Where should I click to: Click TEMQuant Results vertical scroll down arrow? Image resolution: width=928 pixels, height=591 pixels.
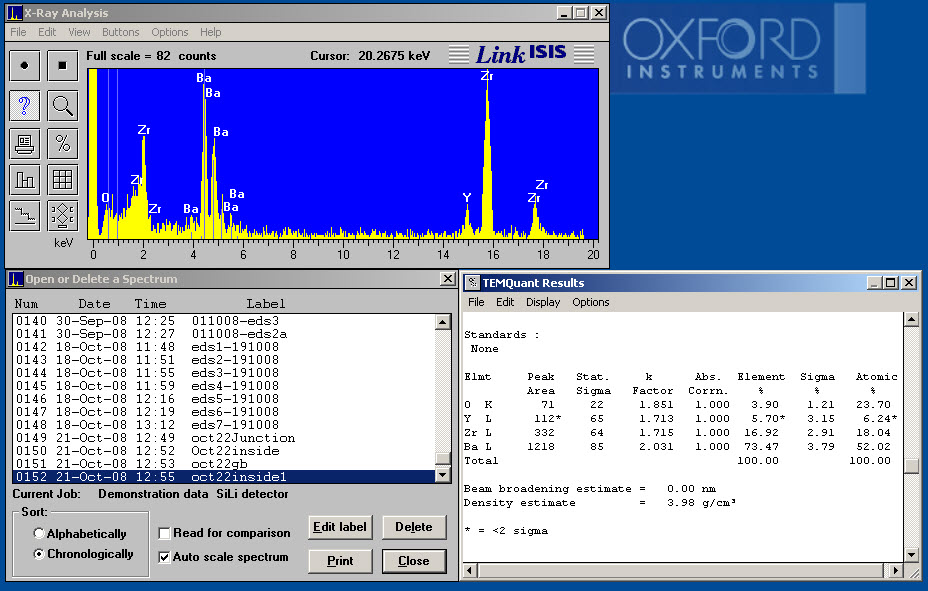[911, 554]
